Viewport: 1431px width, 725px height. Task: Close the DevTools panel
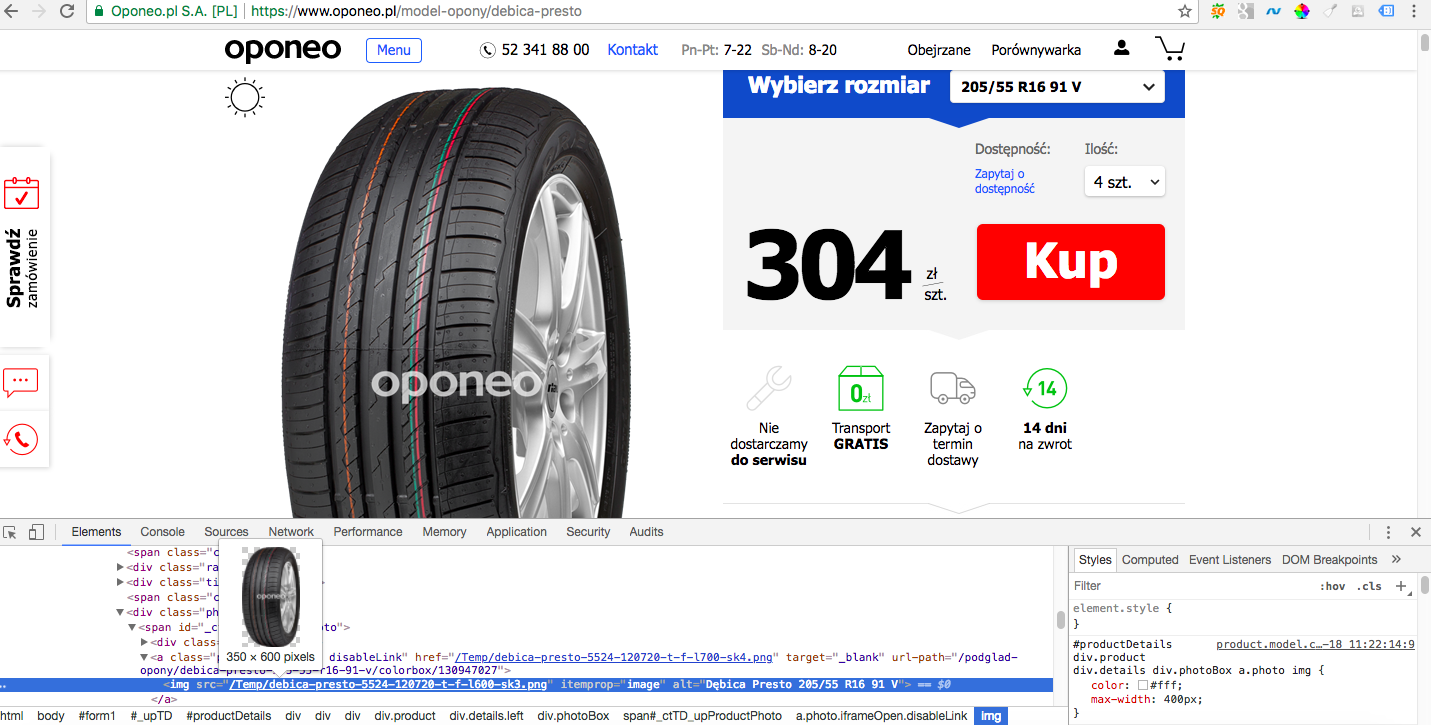1416,532
